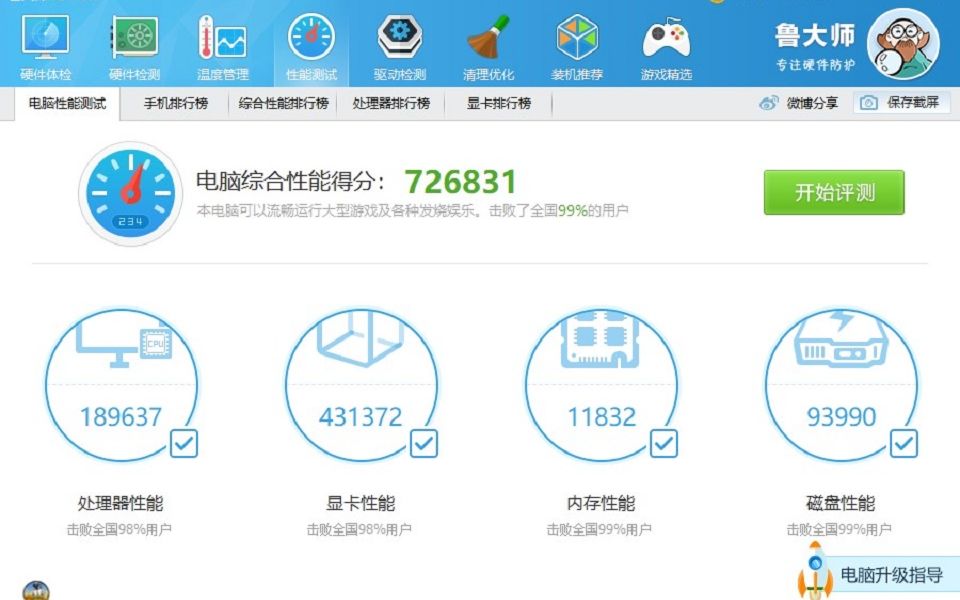Toggle the 磁盘性能 checkbox
The image size is (960, 600).
(904, 443)
